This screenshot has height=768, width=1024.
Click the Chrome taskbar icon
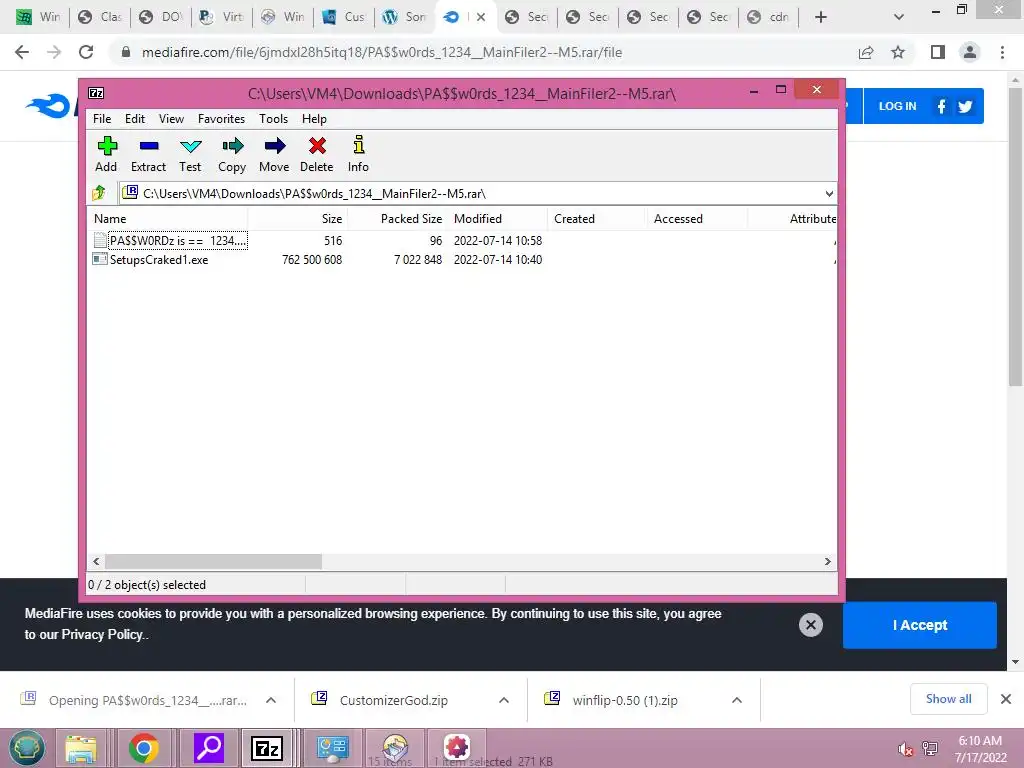pyautogui.click(x=144, y=748)
